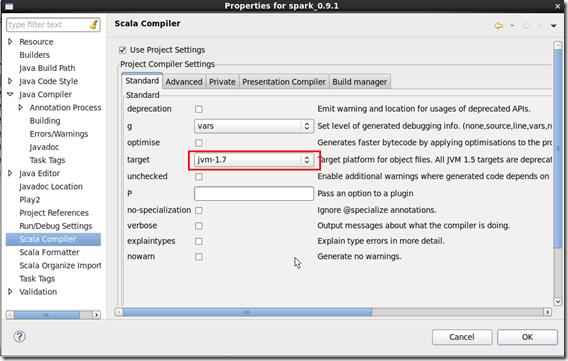The image size is (568, 361).
Task: Click the Cancel button
Action: [x=462, y=337]
